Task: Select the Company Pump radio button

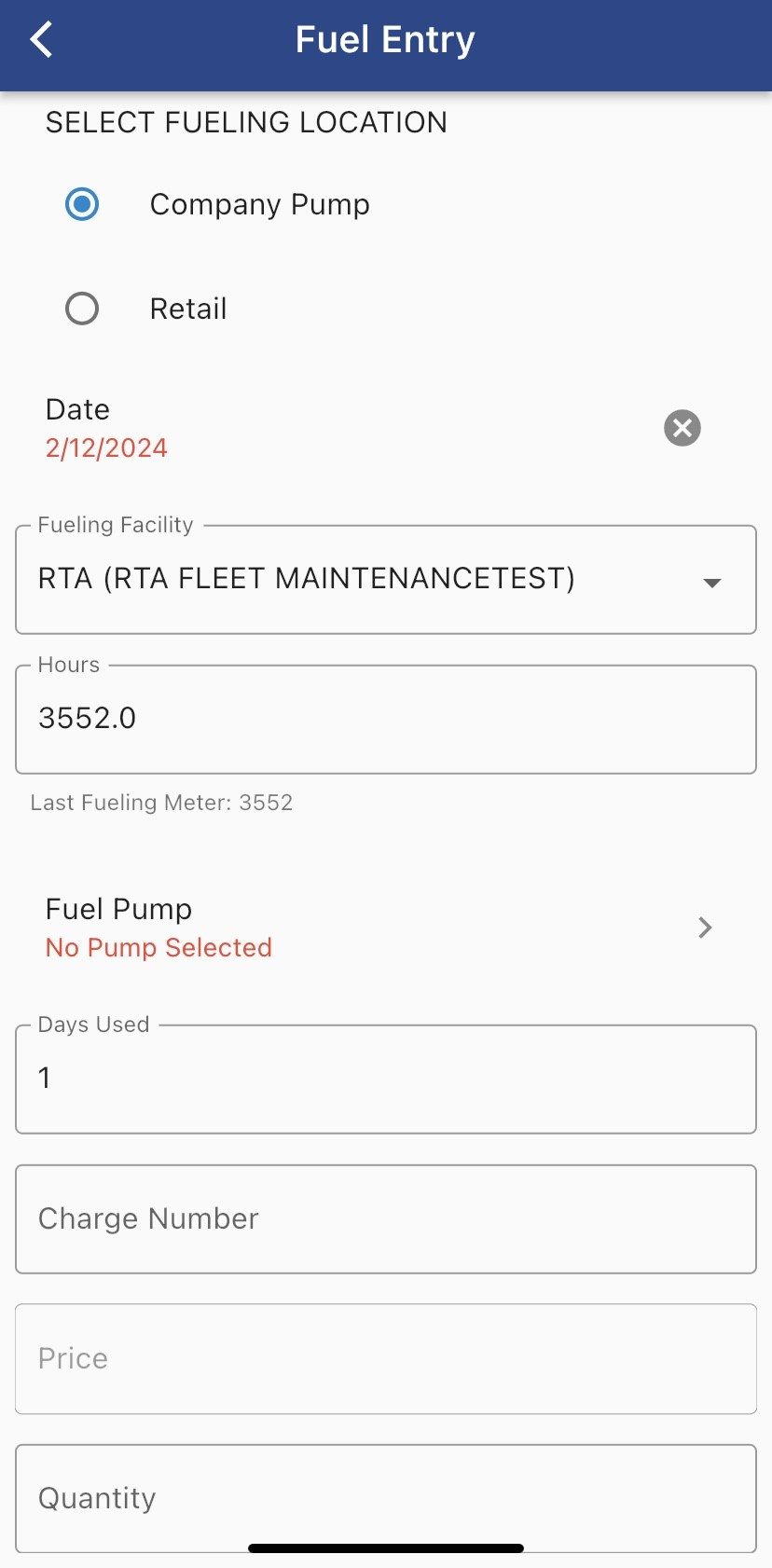Action: coord(82,204)
